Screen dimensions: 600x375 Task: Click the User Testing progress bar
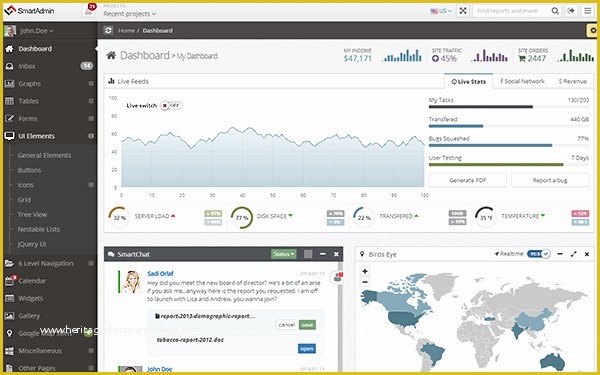point(509,165)
